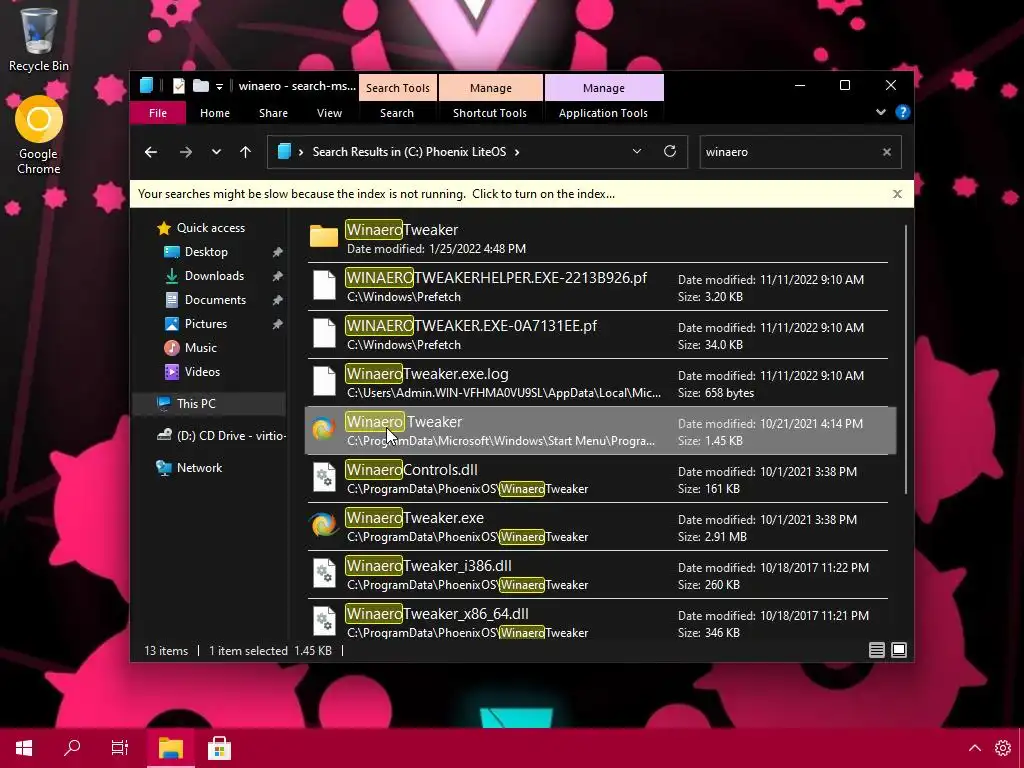Screen dimensions: 1024x768
Task: Show hidden system tray icons
Action: click(974, 748)
